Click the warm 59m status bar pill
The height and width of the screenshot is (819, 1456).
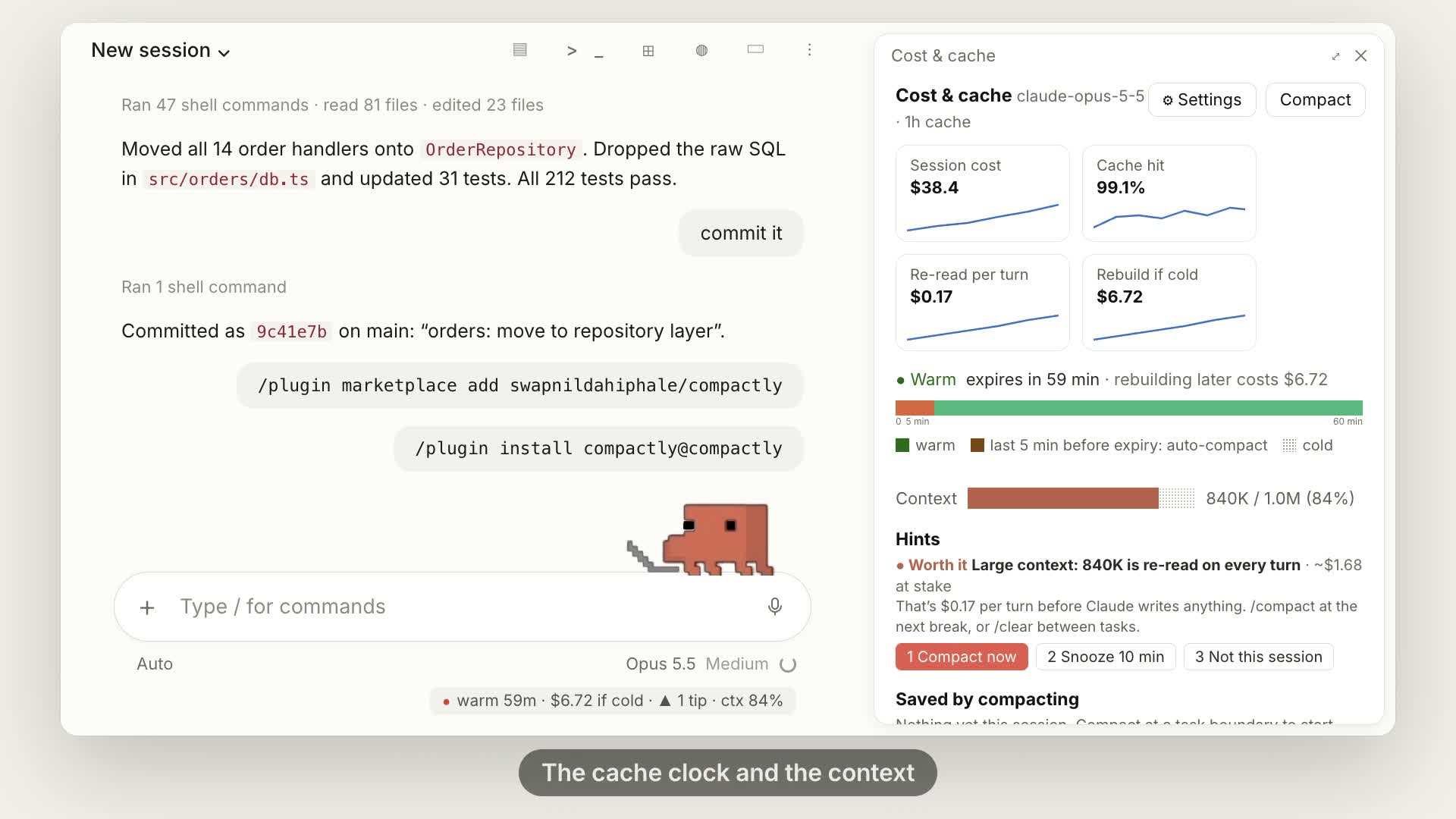[x=613, y=701]
